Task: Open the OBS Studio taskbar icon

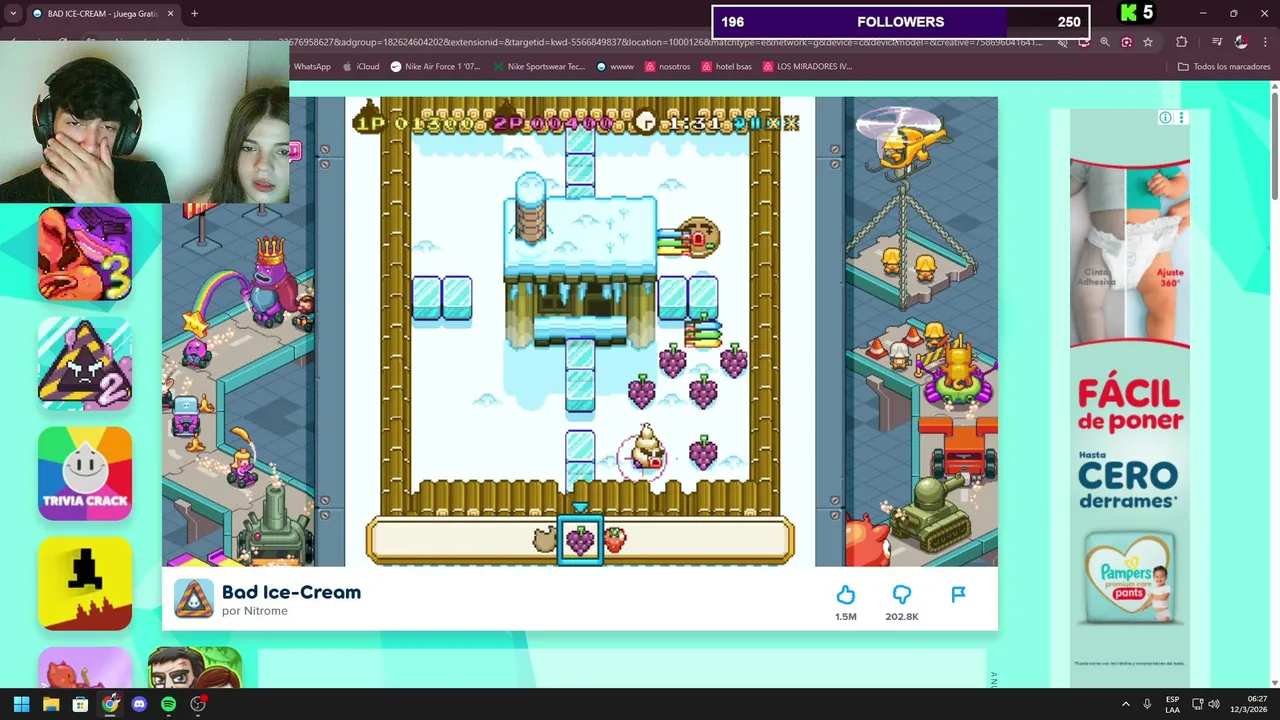Action: point(198,704)
